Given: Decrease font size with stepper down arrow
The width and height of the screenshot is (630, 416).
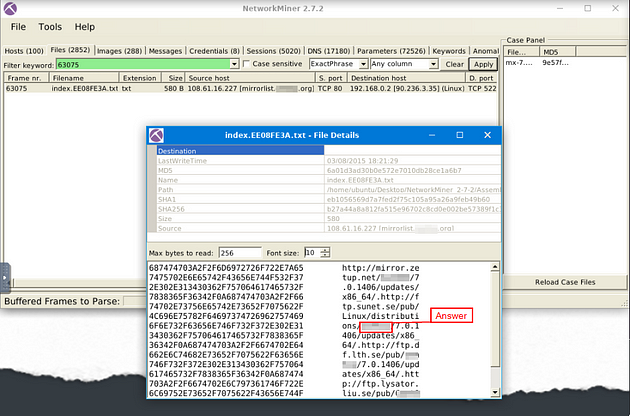Looking at the screenshot, I should [x=325, y=255].
